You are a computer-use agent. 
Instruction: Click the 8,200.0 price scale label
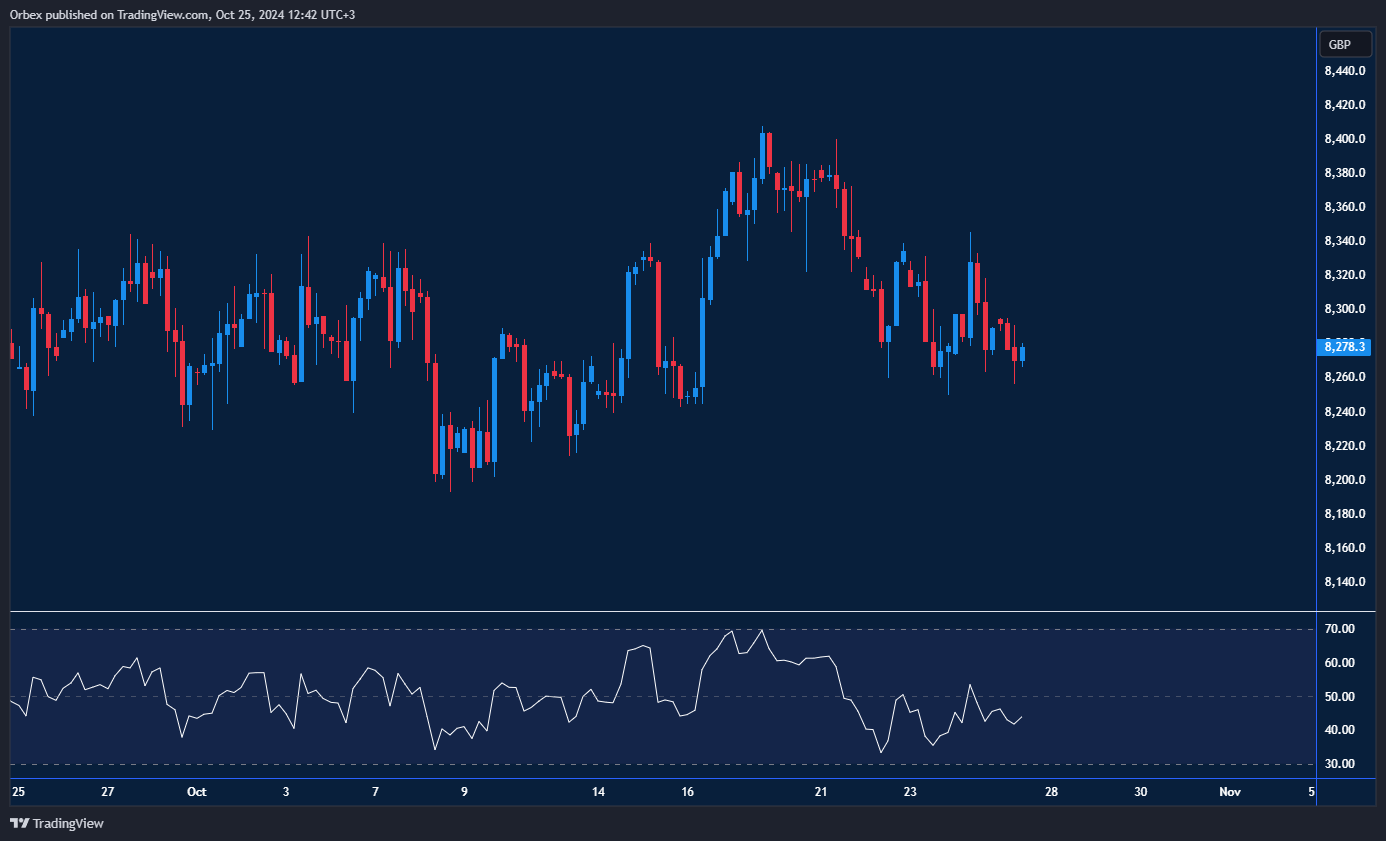(x=1345, y=480)
